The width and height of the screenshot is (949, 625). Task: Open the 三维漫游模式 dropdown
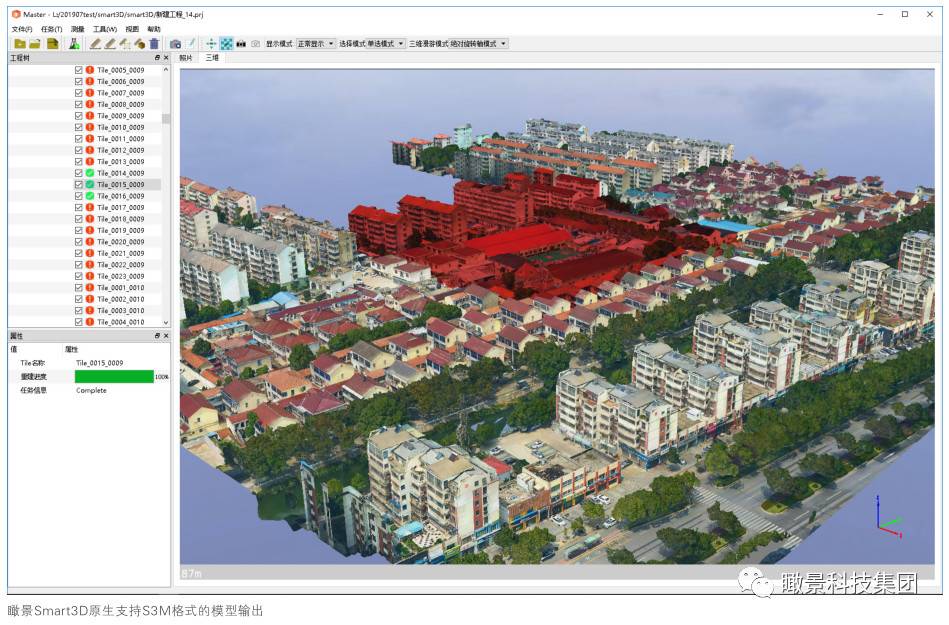click(x=478, y=44)
